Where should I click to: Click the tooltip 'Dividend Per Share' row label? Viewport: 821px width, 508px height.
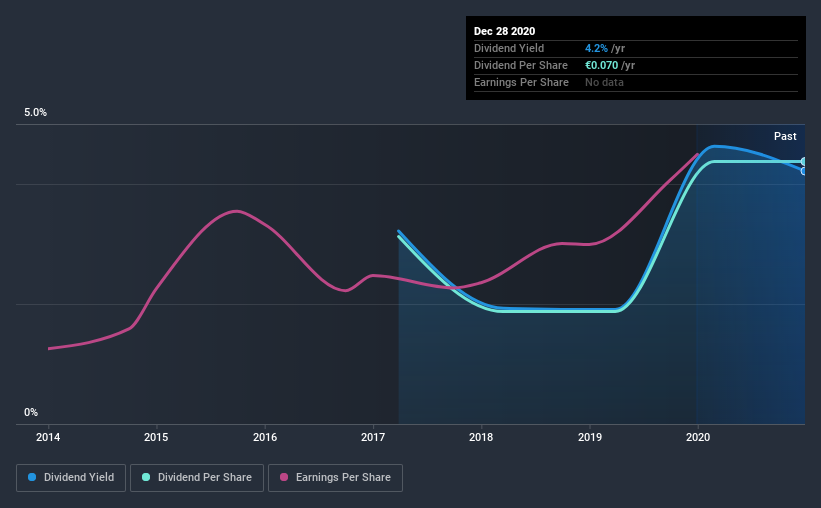(520, 65)
